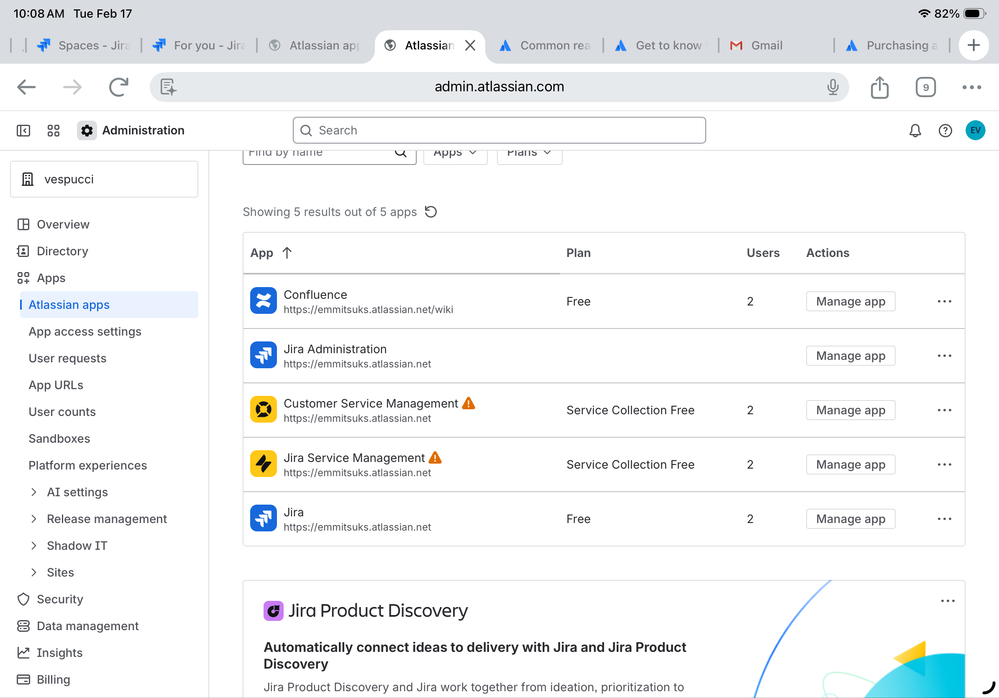Reload the page with the refresh icon
The width and height of the screenshot is (999, 698).
click(119, 87)
